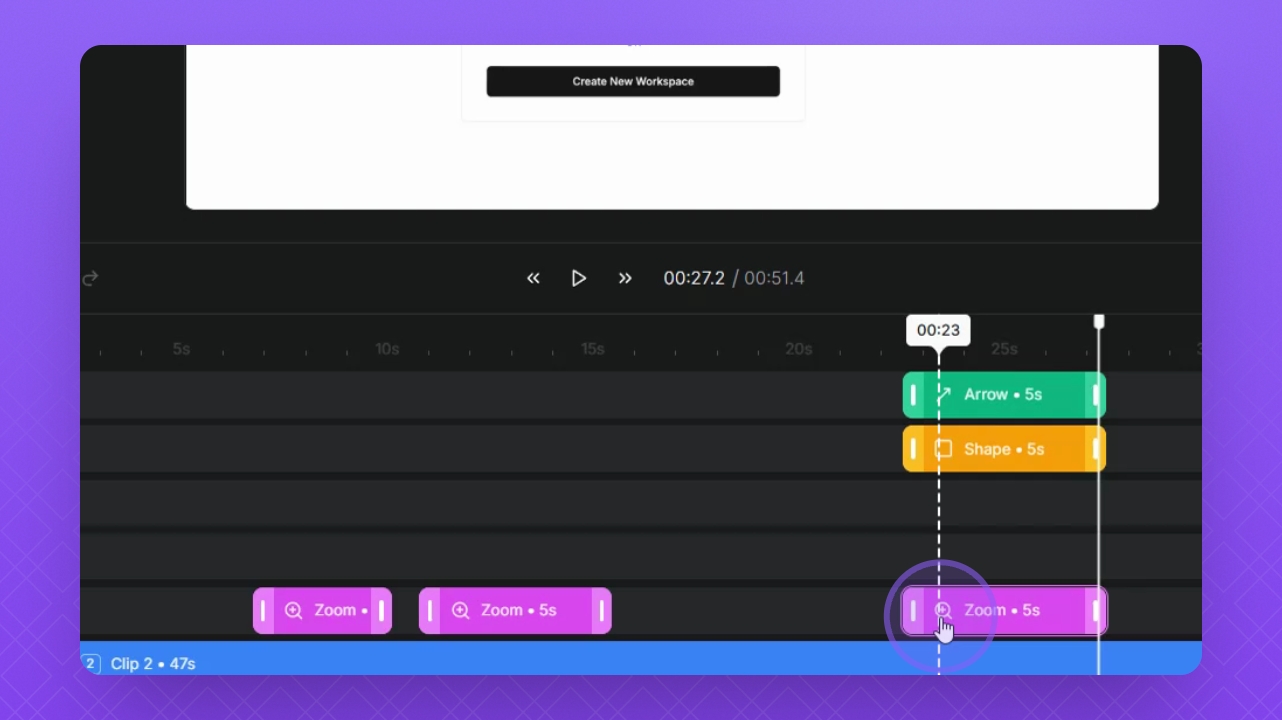
Task: Click the Shape clip's left trim handle
Action: pos(913,449)
